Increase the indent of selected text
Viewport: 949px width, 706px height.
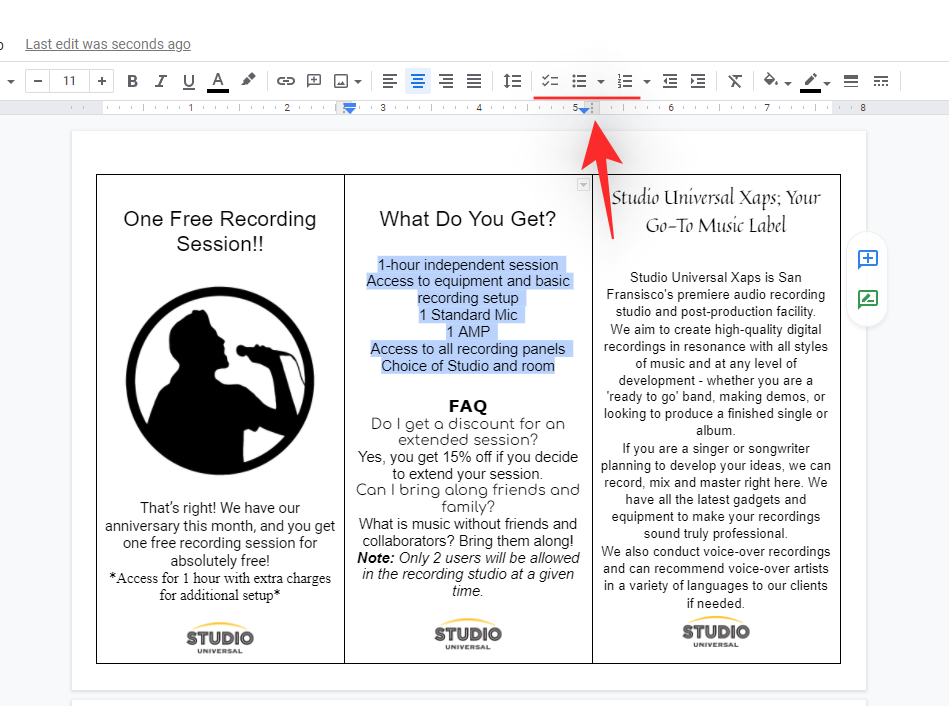click(x=698, y=81)
